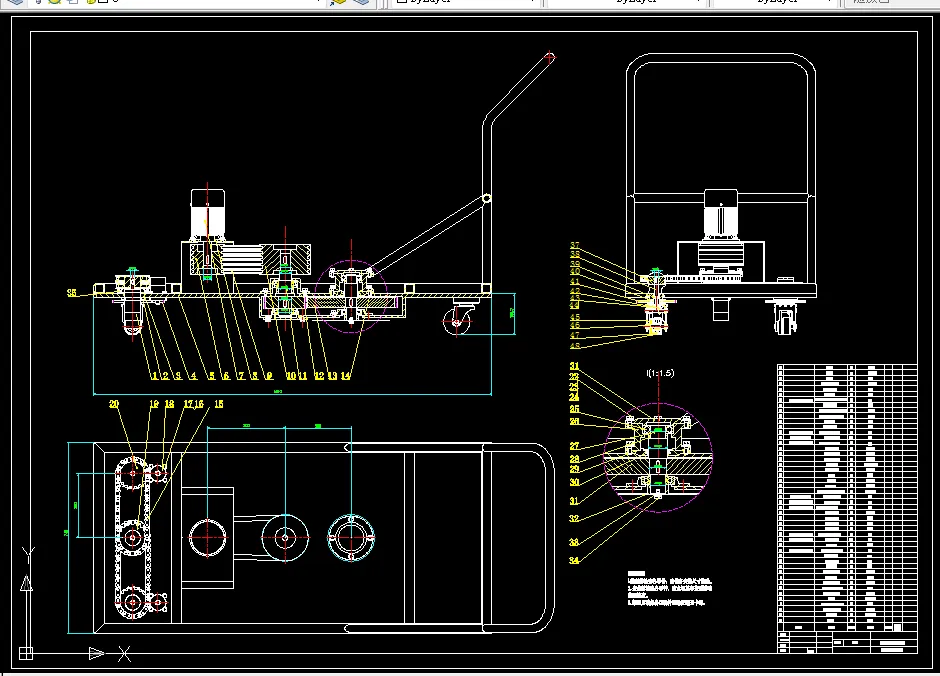The width and height of the screenshot is (940, 676).
Task: Select part callout number 30
Action: pyautogui.click(x=574, y=482)
